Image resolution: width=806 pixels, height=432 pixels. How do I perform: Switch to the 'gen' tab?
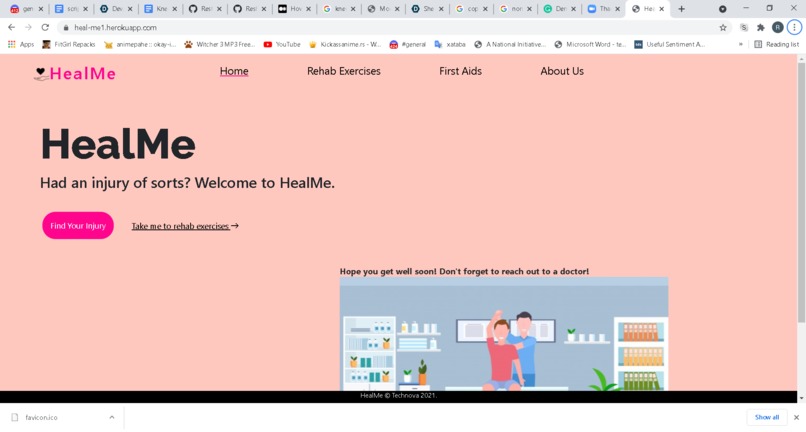(x=27, y=9)
